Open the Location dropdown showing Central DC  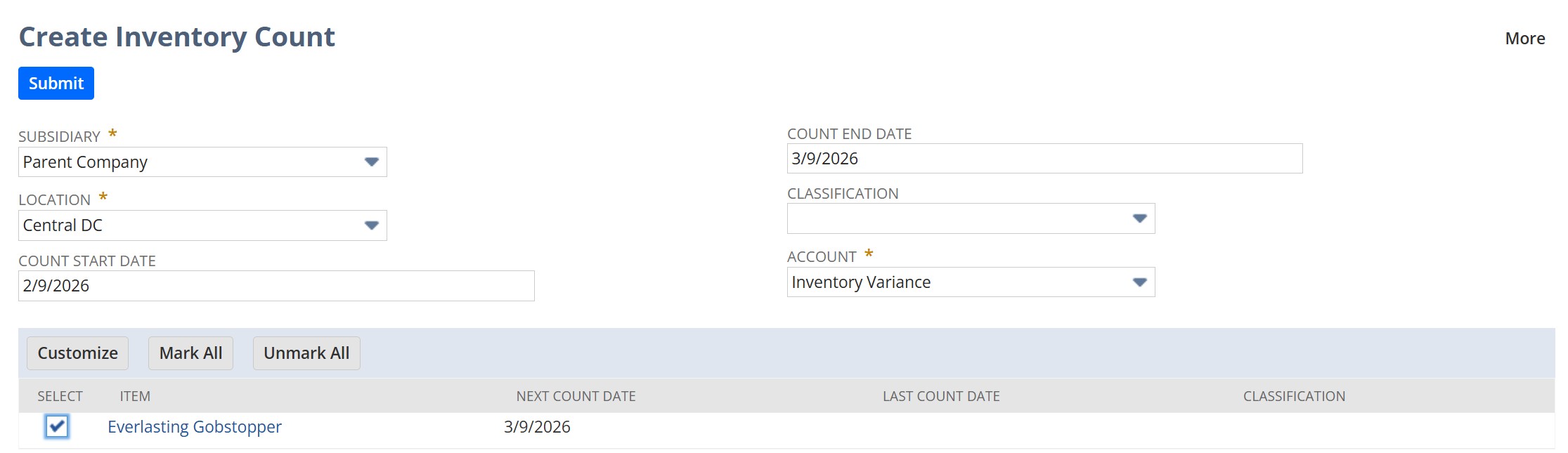point(202,225)
